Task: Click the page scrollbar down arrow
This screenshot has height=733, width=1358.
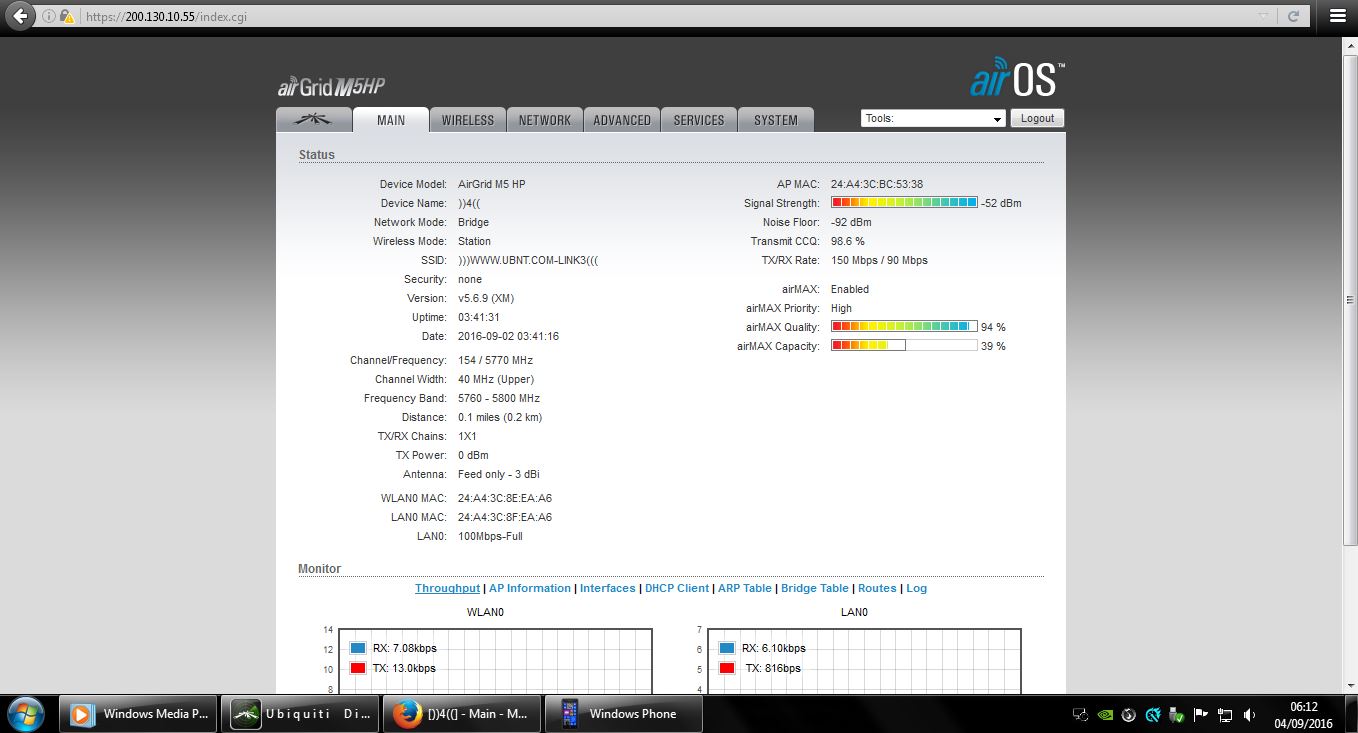Action: click(1350, 686)
